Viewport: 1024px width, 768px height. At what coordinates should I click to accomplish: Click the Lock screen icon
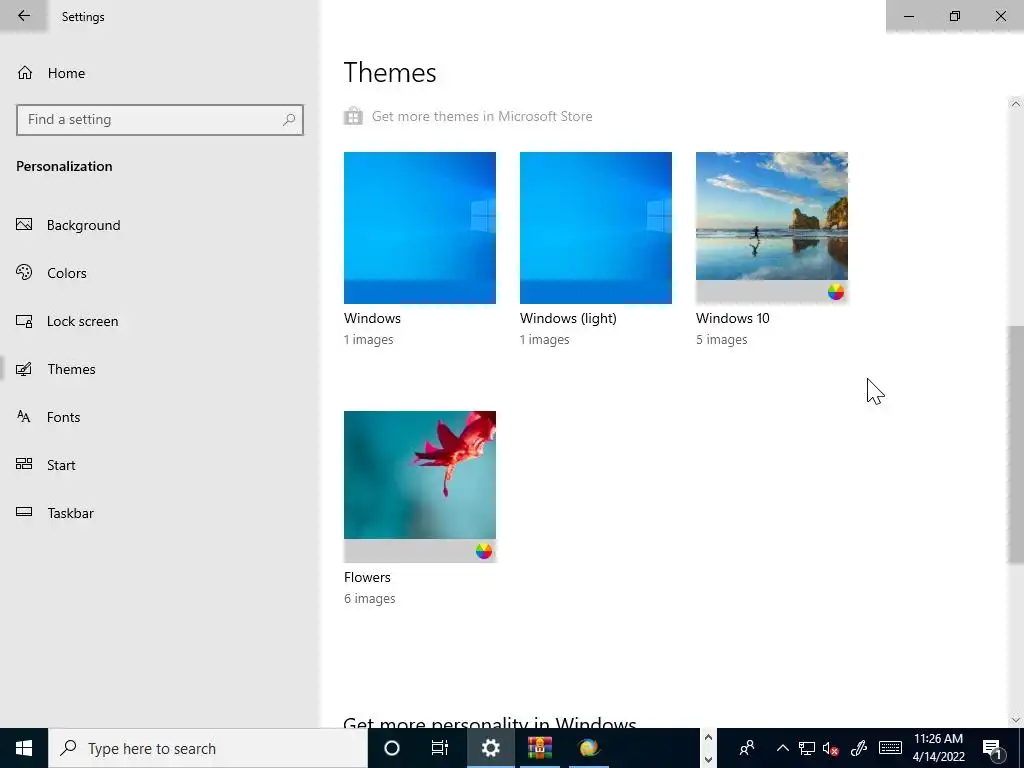coord(24,321)
